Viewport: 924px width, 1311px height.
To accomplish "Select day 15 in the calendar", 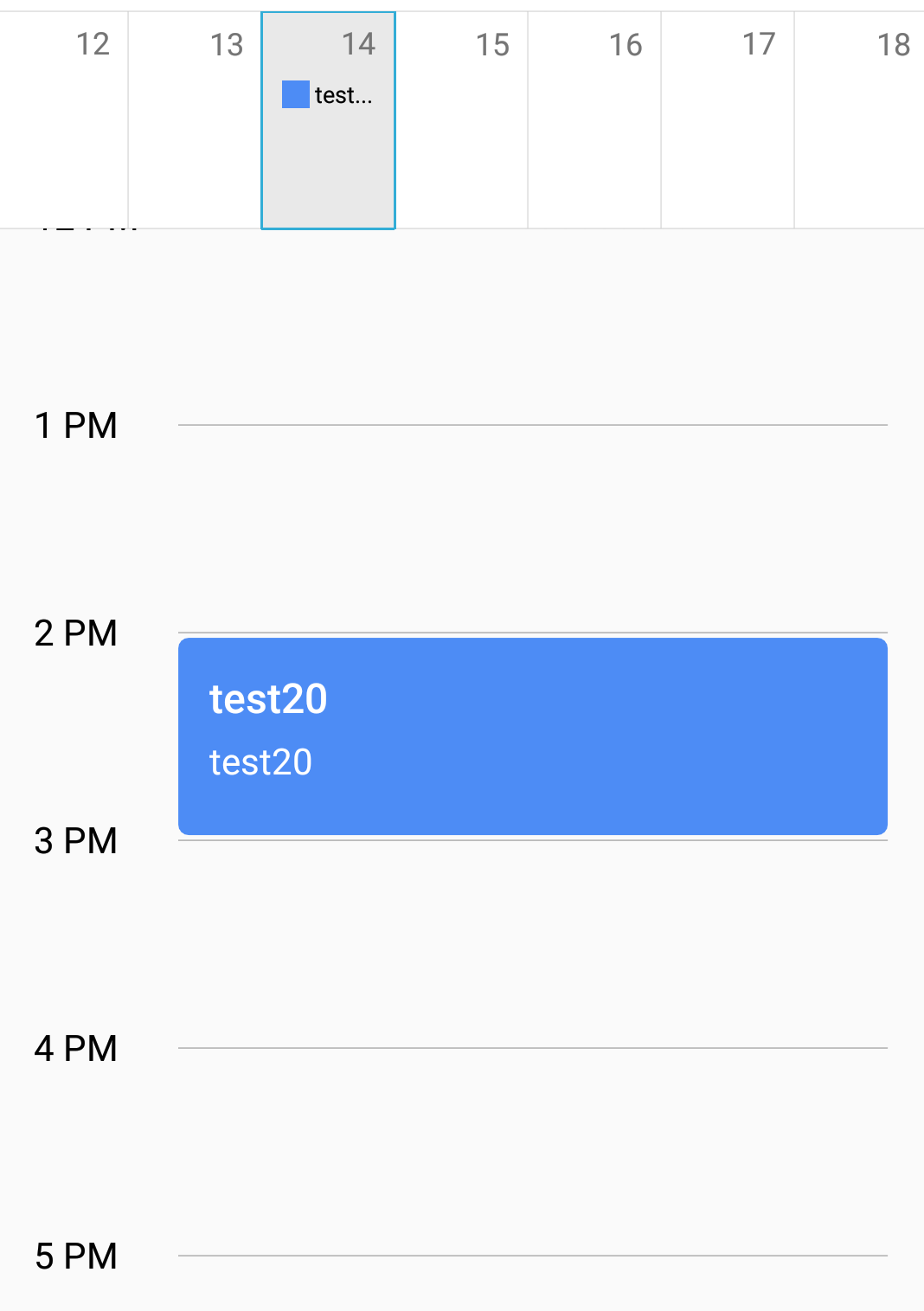I will coord(462,120).
